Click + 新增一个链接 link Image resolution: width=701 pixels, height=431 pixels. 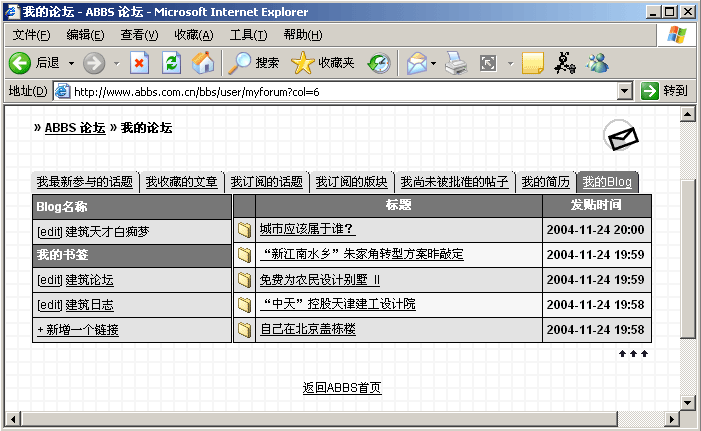pos(78,330)
